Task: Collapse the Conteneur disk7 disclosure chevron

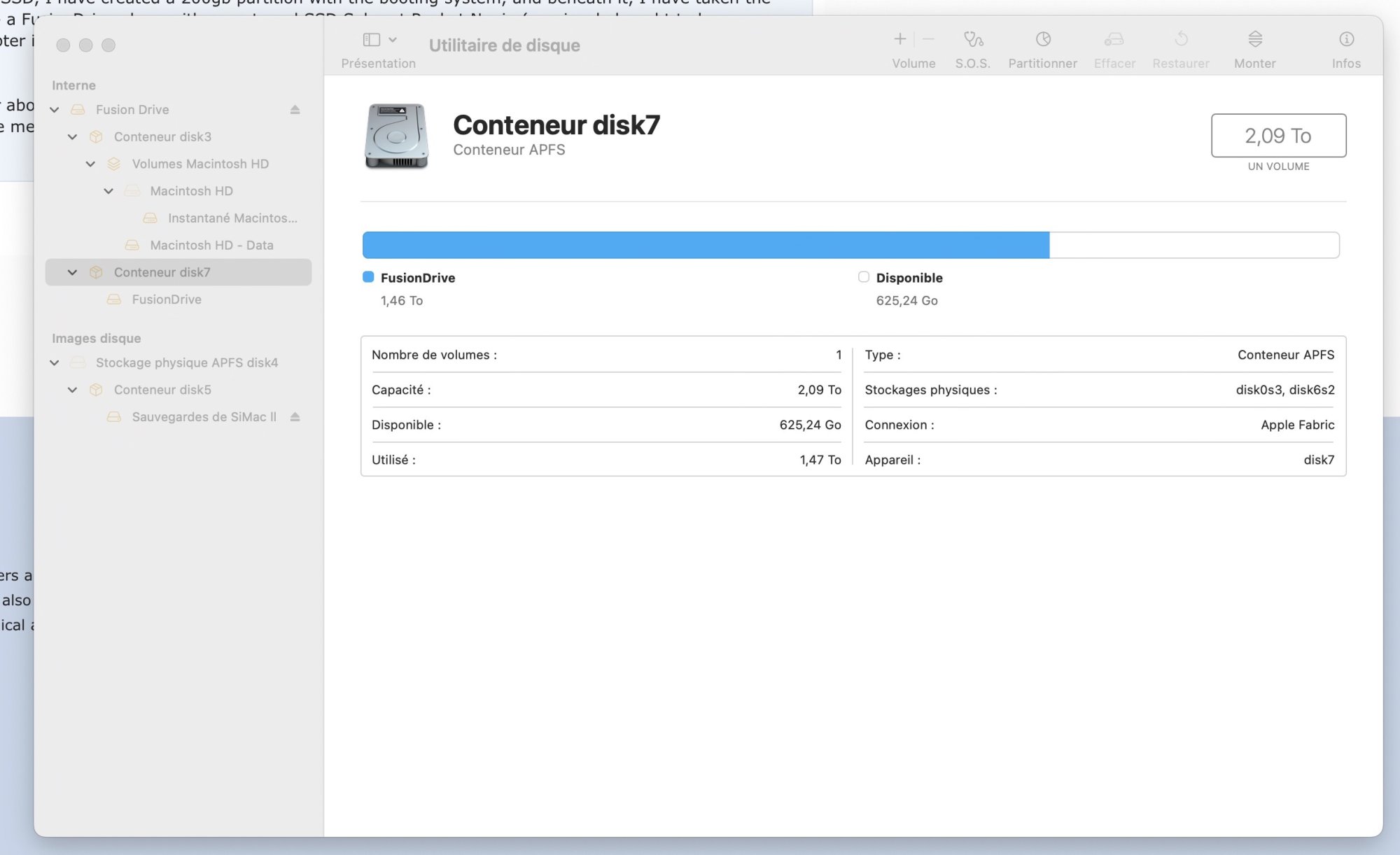Action: pos(72,273)
